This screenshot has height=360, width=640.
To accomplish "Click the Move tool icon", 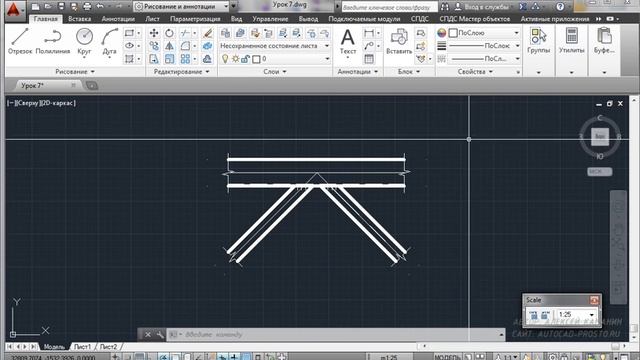I will coord(154,33).
